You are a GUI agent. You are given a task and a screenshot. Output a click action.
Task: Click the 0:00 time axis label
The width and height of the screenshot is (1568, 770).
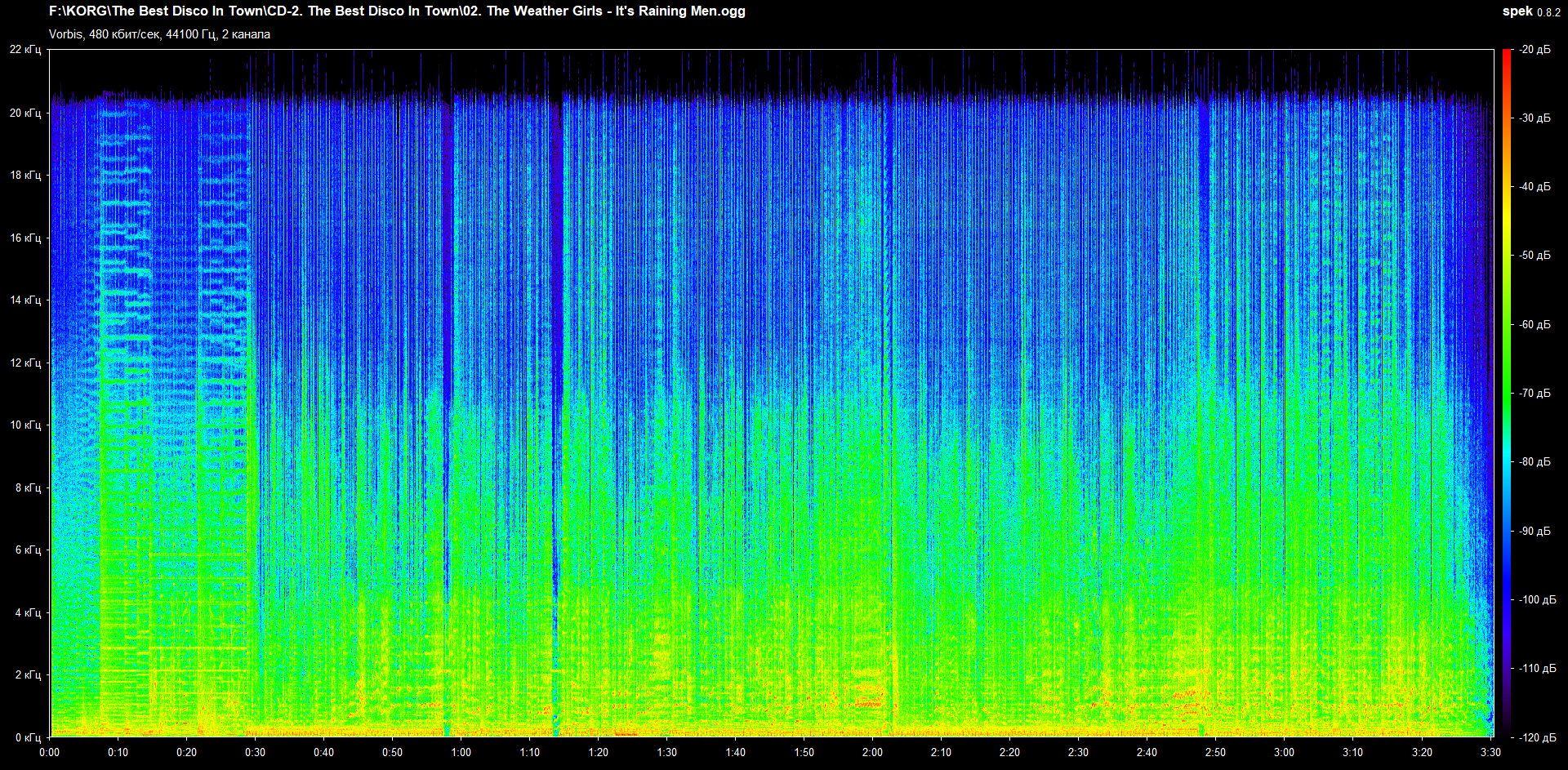click(50, 752)
